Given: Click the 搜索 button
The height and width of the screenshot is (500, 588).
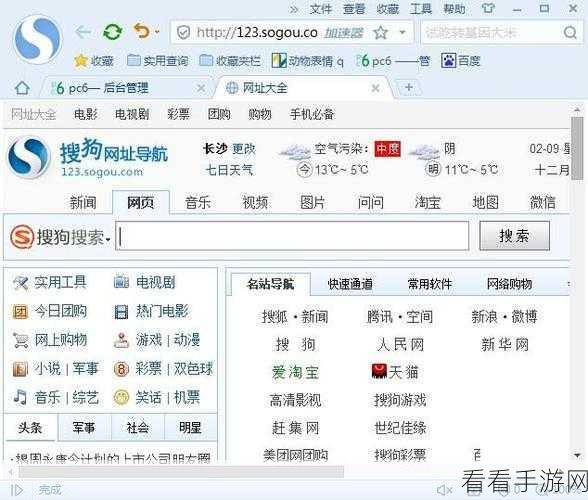Looking at the screenshot, I should point(514,236).
